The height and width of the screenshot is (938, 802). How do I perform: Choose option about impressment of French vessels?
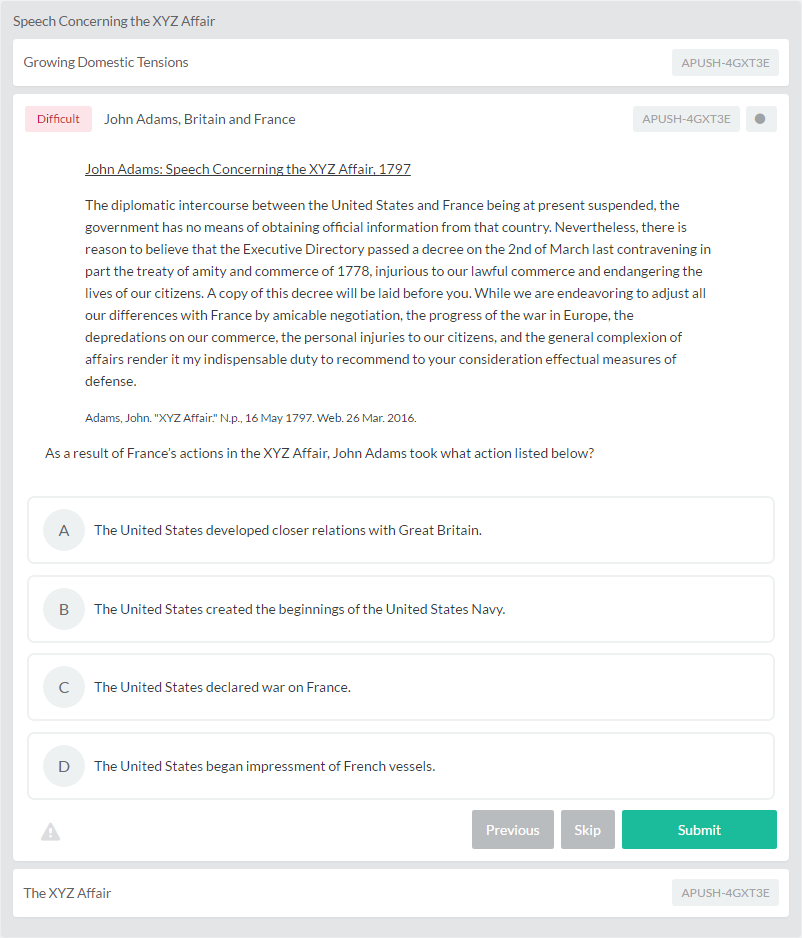tap(401, 766)
